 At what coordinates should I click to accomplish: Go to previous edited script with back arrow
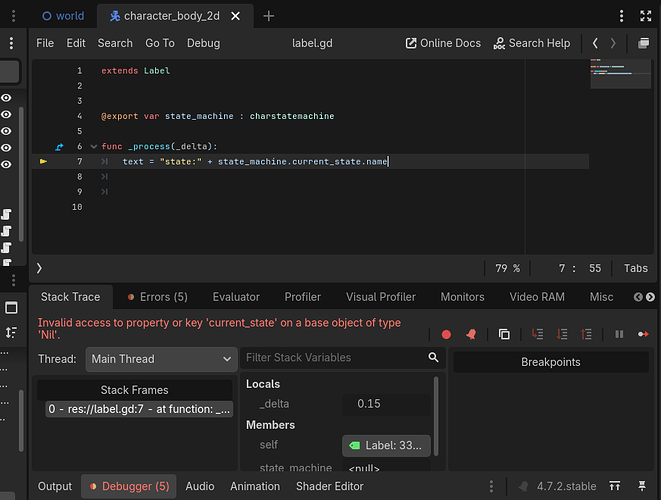pyautogui.click(x=595, y=43)
